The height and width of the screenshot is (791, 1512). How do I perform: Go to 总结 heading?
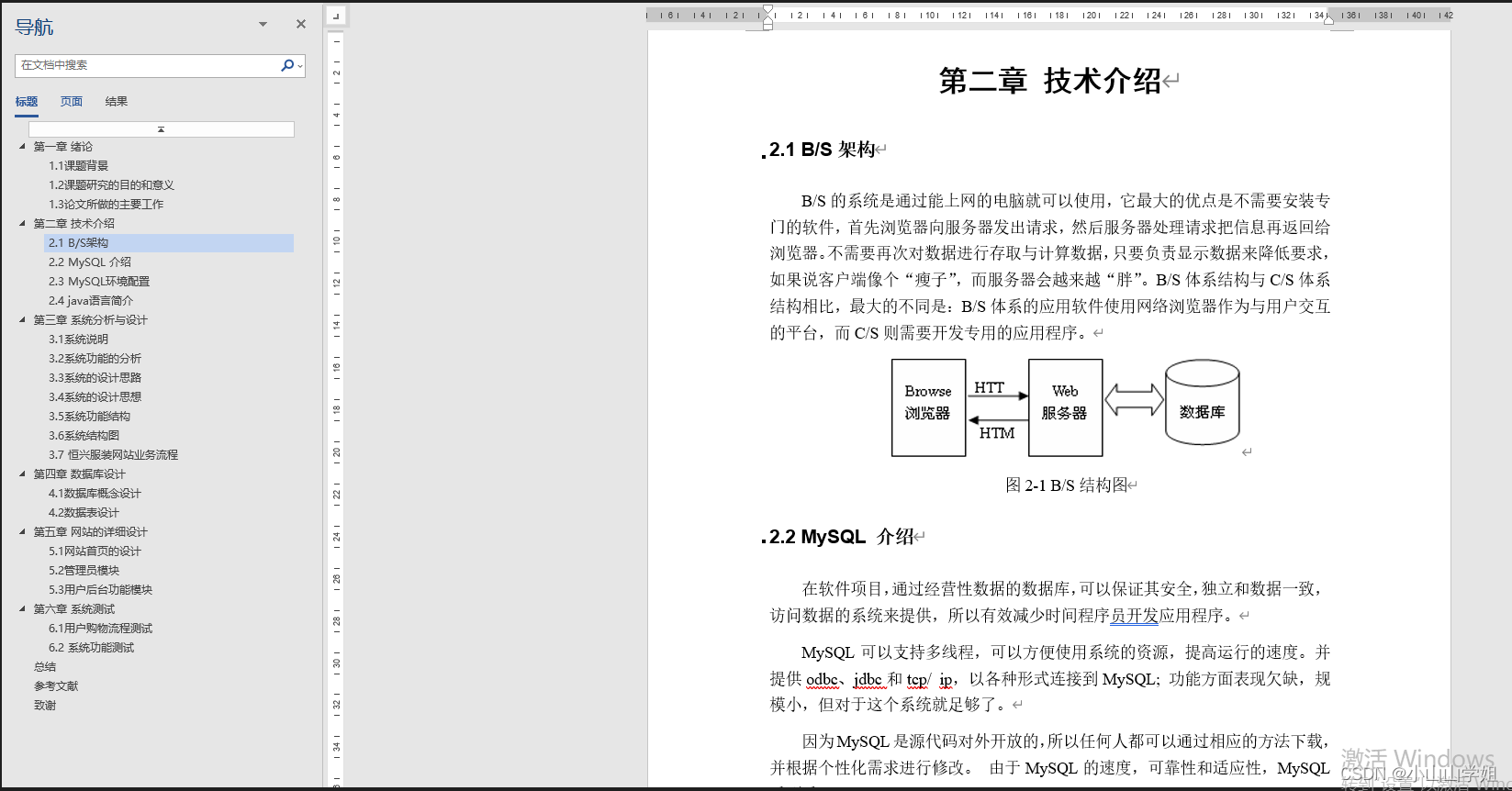45,667
